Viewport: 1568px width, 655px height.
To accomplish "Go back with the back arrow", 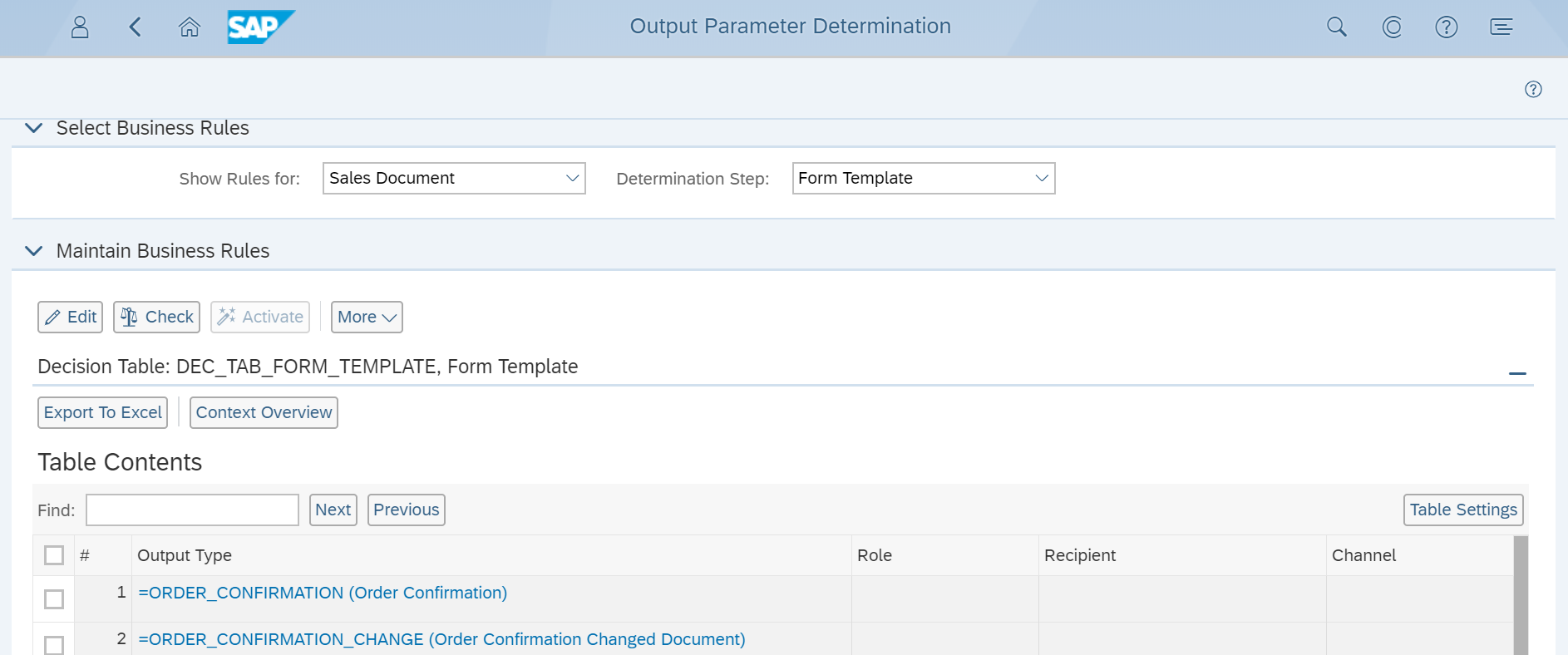I will (x=135, y=27).
